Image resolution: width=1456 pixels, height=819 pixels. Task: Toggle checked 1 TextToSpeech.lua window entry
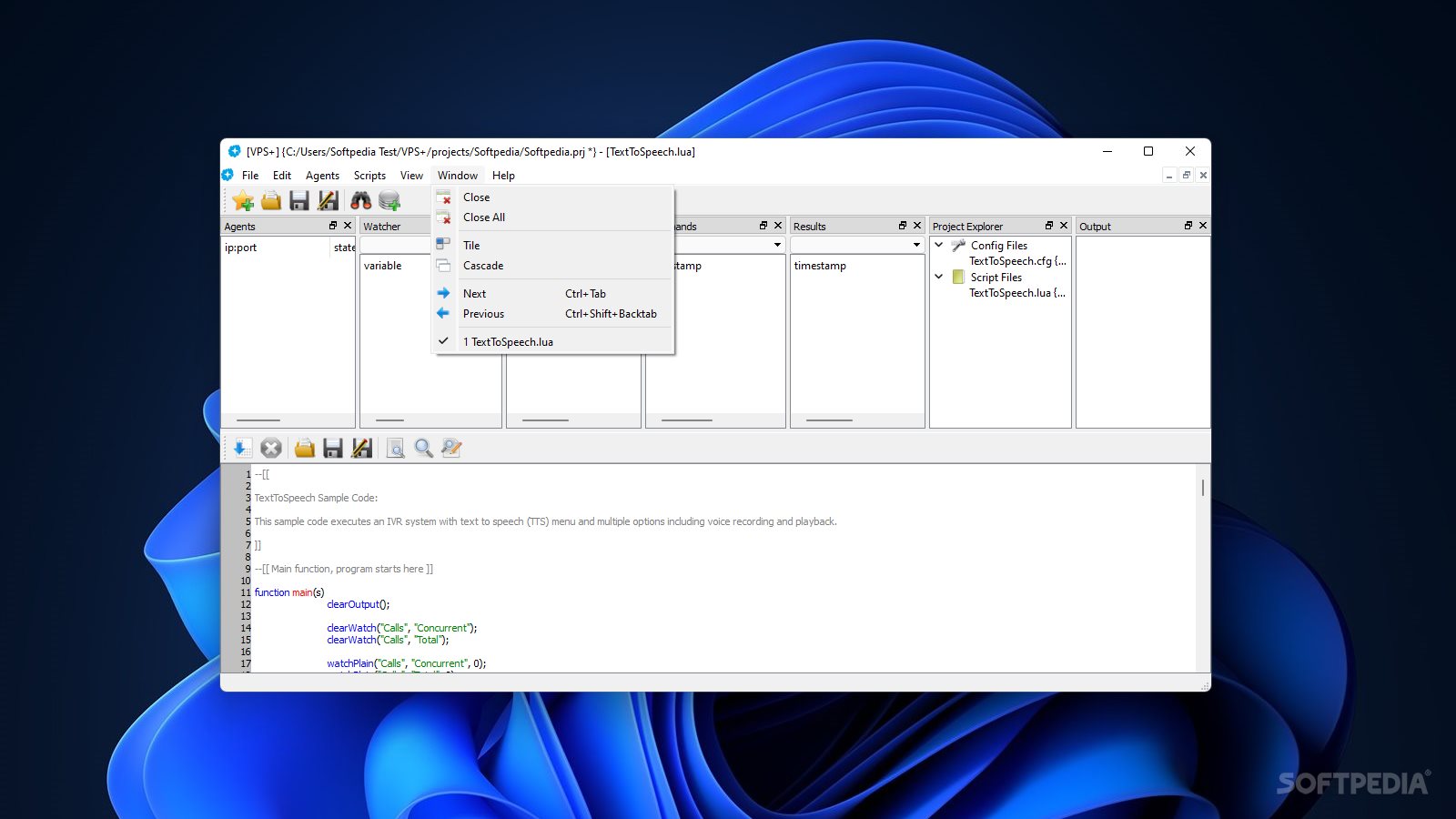coord(553,342)
